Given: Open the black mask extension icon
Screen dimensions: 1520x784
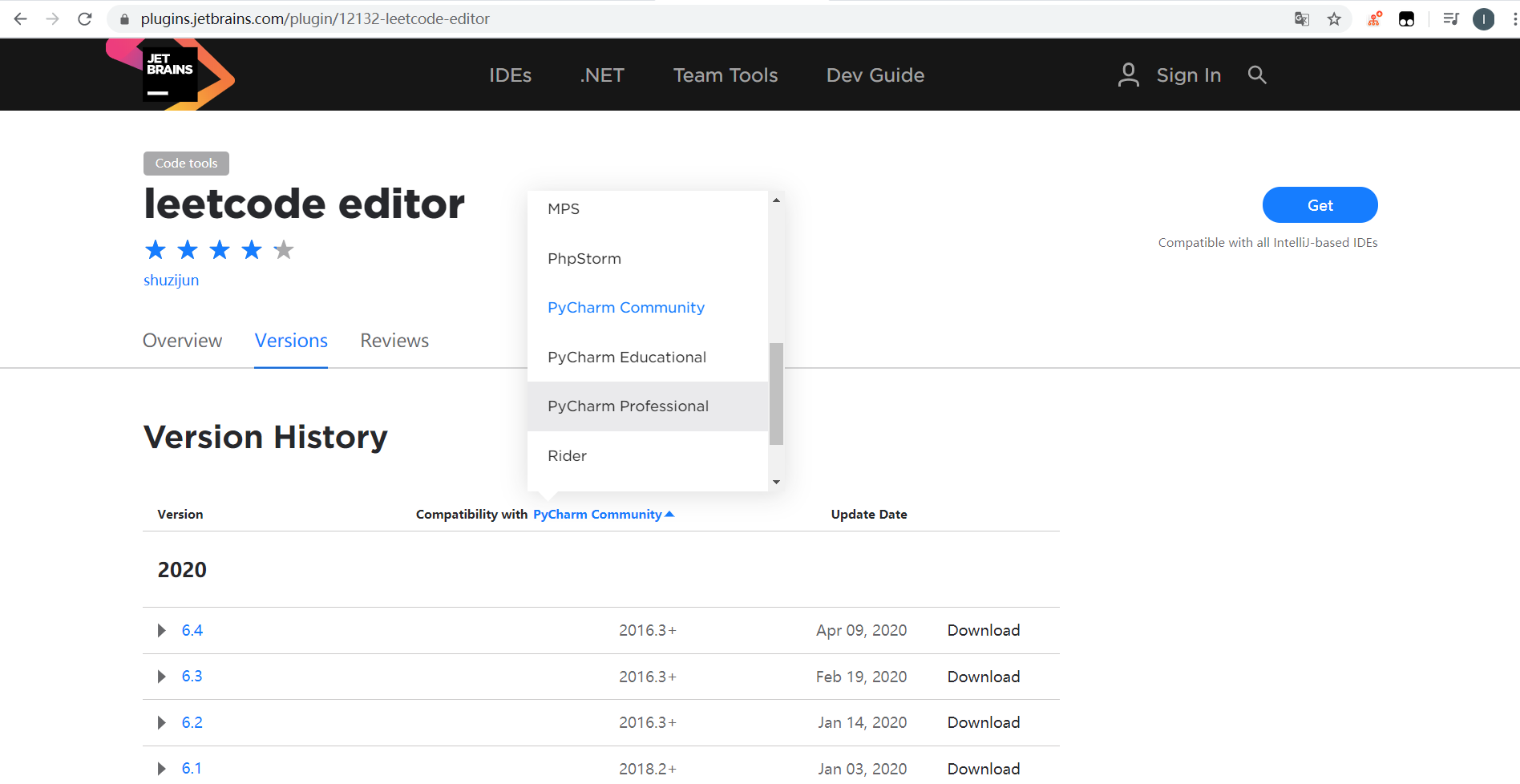Looking at the screenshot, I should (1406, 19).
